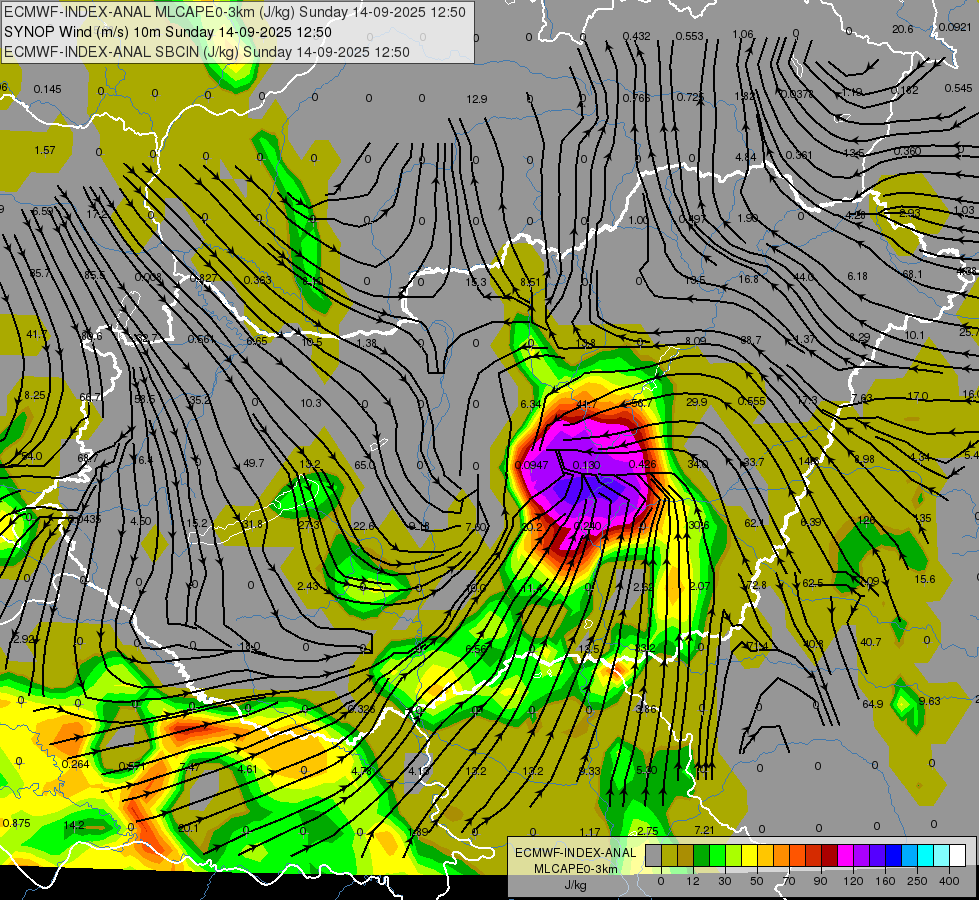979x900 pixels.
Task: Click the map value 0.553
Action: pos(689,36)
